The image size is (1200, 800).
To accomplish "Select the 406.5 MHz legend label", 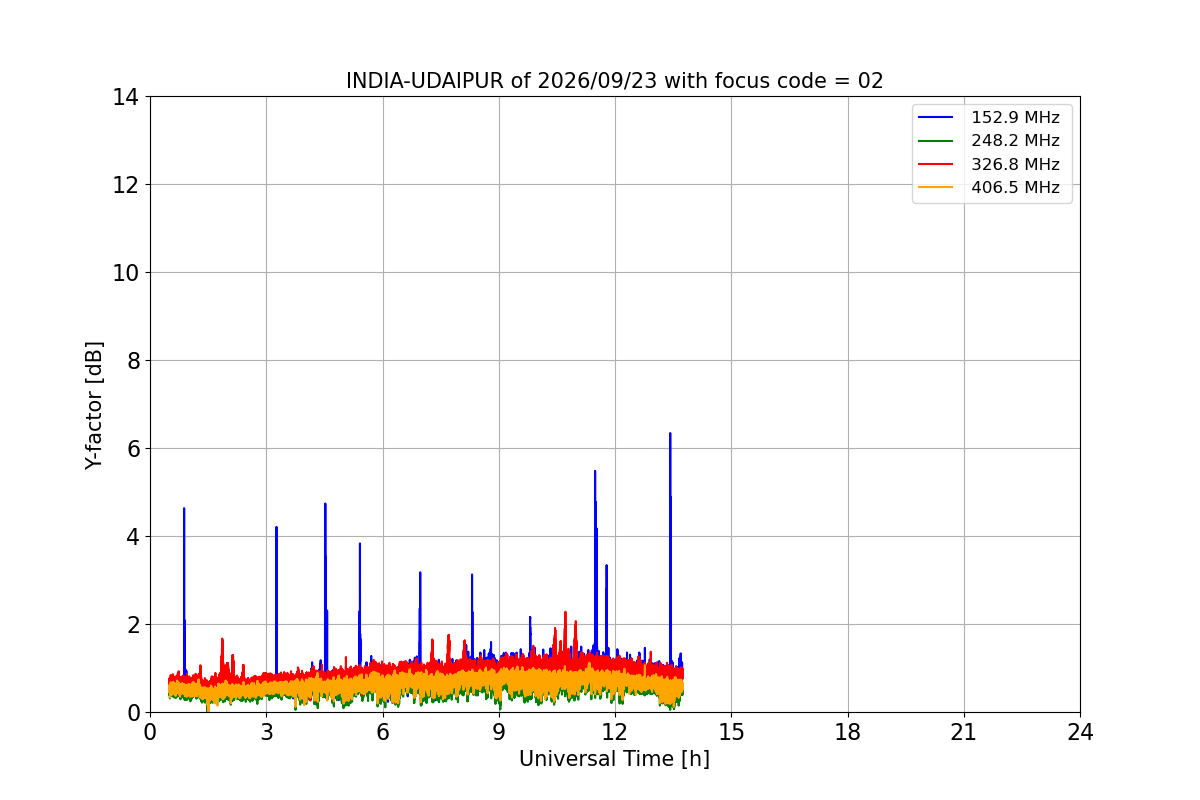I will tap(1015, 188).
